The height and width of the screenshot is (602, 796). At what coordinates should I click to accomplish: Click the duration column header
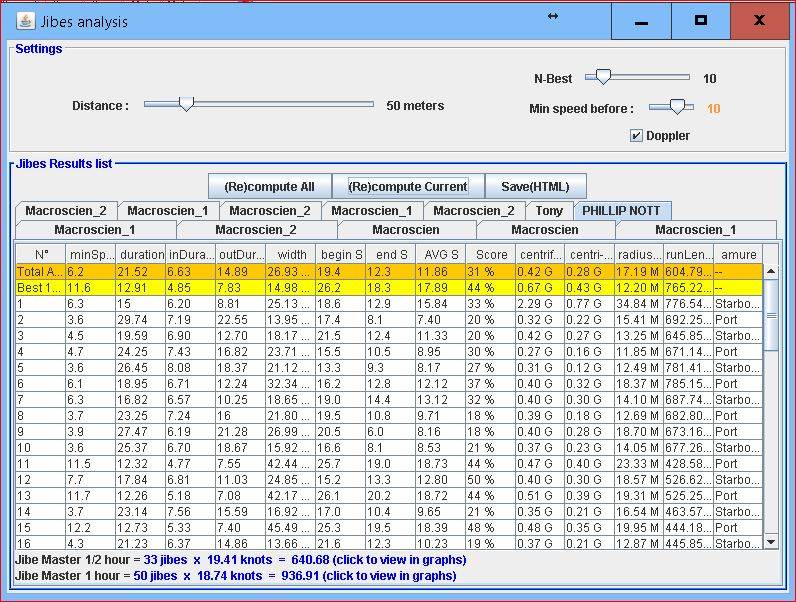coord(140,254)
